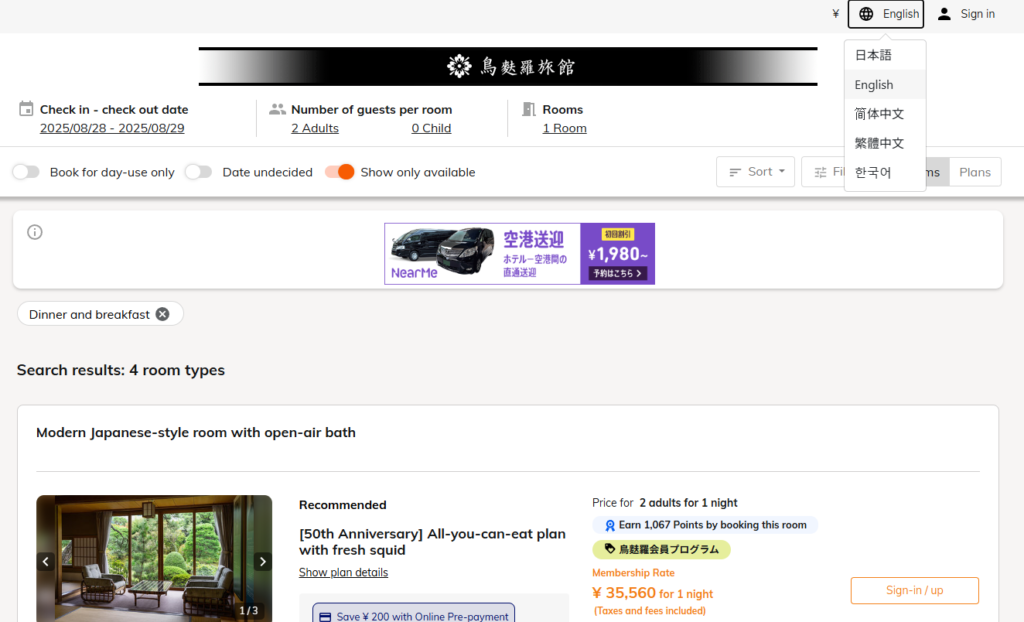Image resolution: width=1024 pixels, height=622 pixels.
Task: Click the 50th Anniversary plan title
Action: (x=432, y=542)
